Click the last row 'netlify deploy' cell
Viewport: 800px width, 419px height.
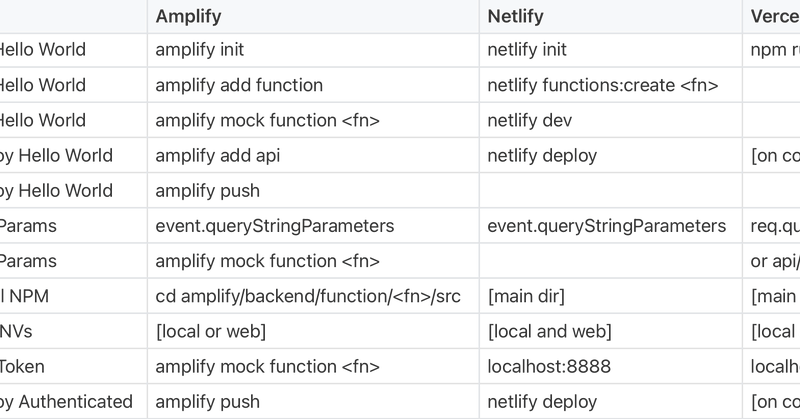coord(611,402)
